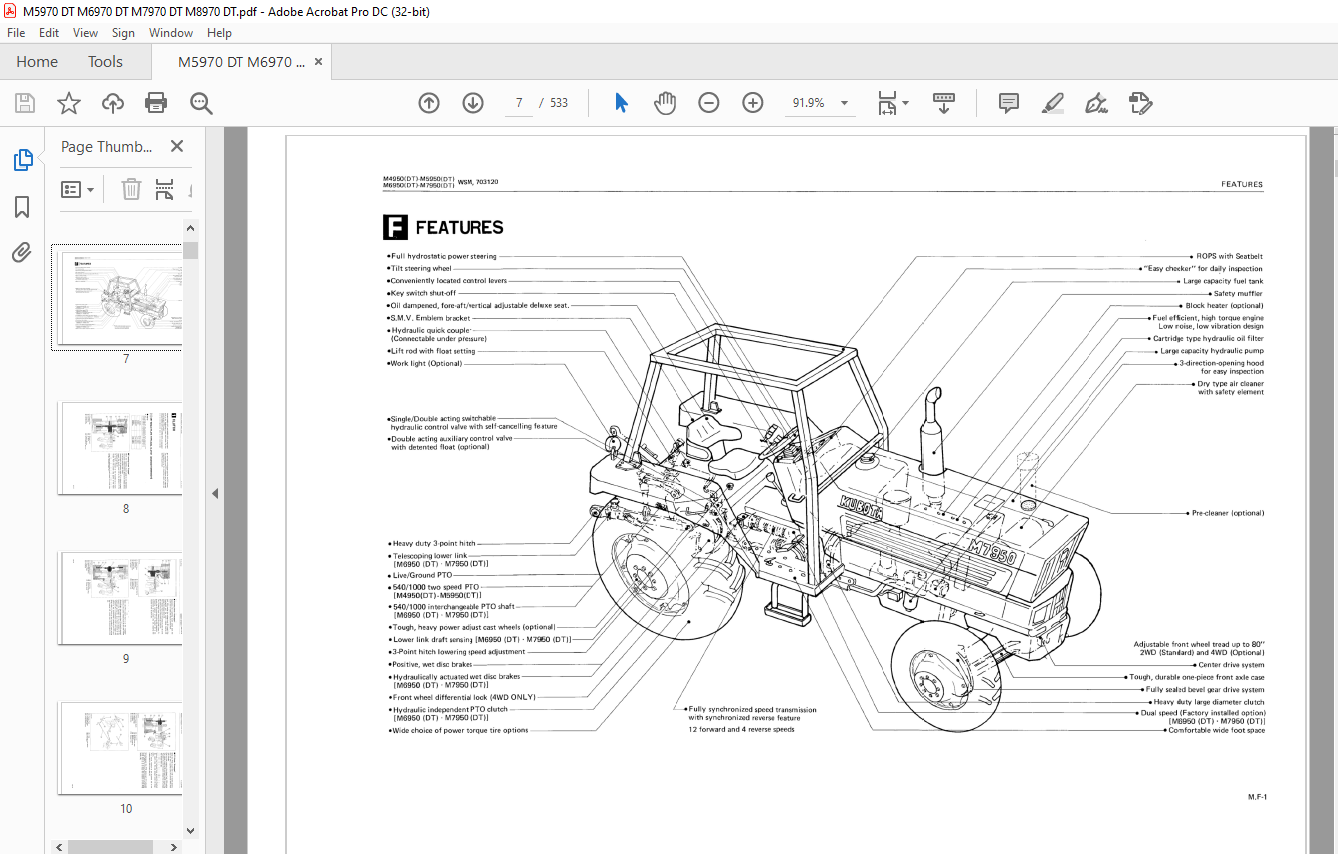
Task: Select the page 7 thumbnail
Action: (x=120, y=298)
